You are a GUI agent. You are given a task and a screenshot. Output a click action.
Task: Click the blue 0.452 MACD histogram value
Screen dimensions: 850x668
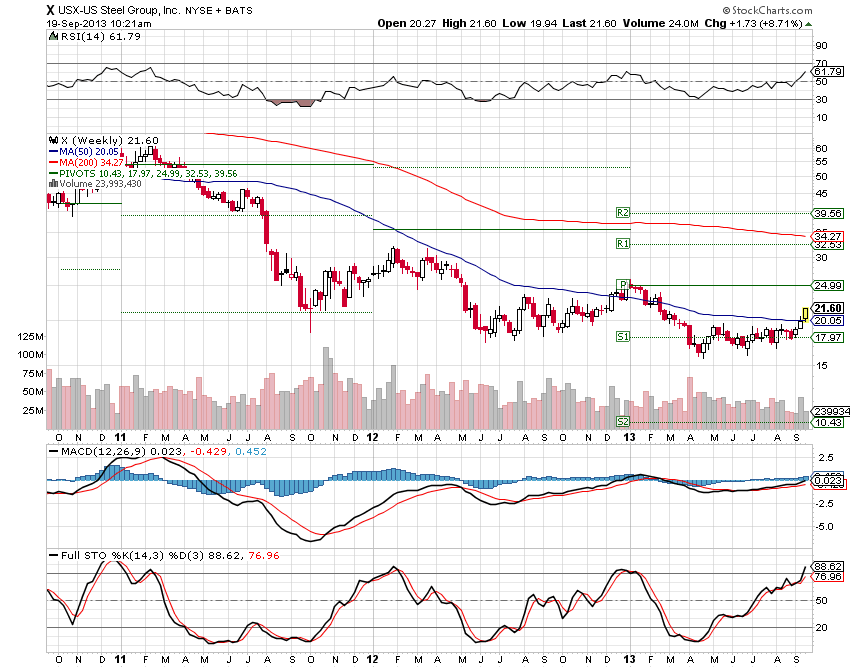pyautogui.click(x=251, y=452)
